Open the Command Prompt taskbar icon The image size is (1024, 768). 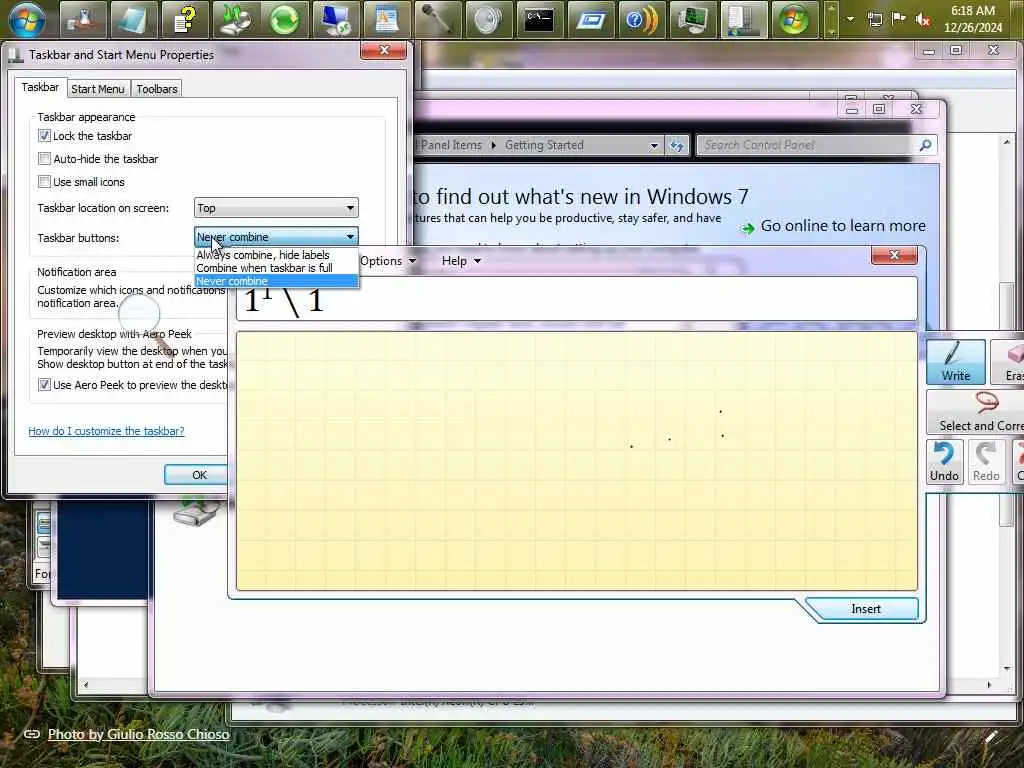coord(539,18)
